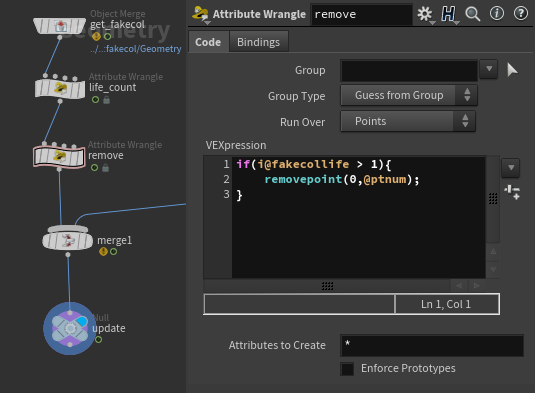The height and width of the screenshot is (393, 535).
Task: Click the Attributes to Create field
Action: click(432, 345)
